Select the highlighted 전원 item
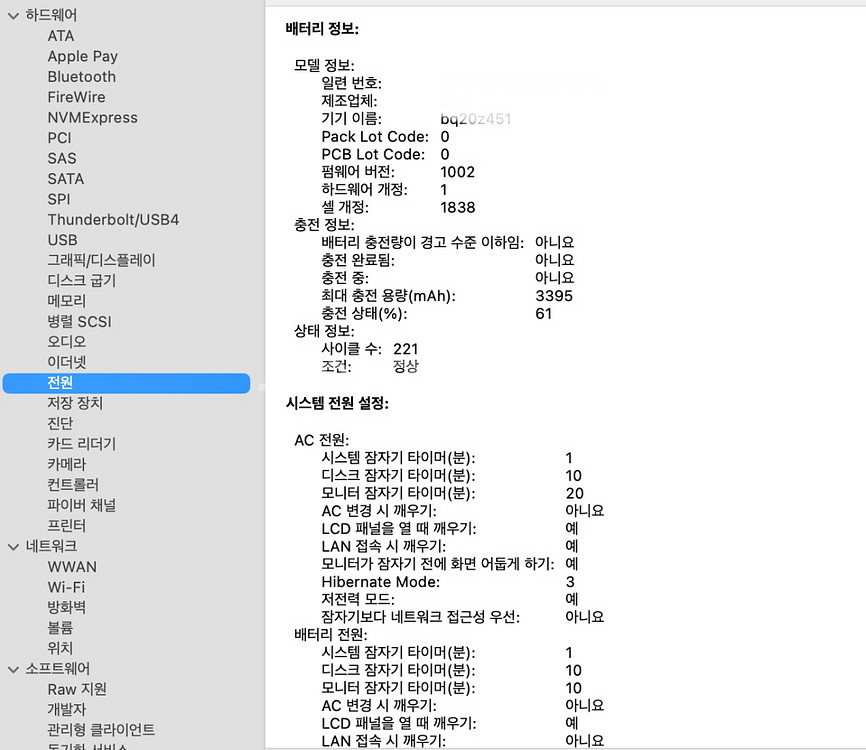Screen dimensions: 866x750 126,383
